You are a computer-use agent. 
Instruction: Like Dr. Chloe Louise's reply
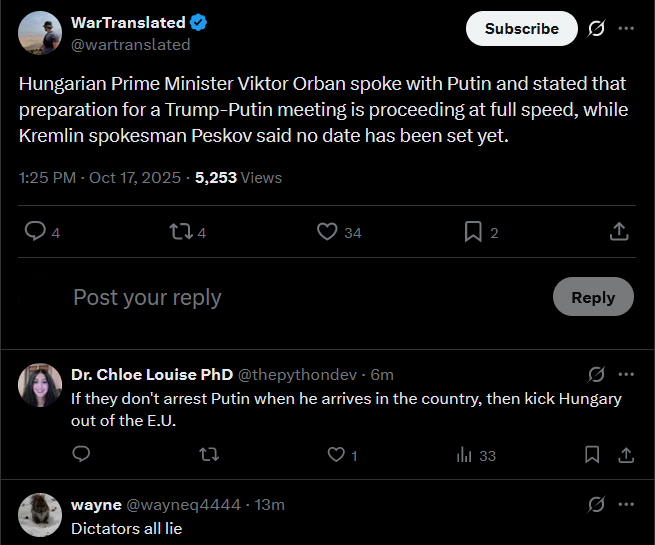pos(336,455)
